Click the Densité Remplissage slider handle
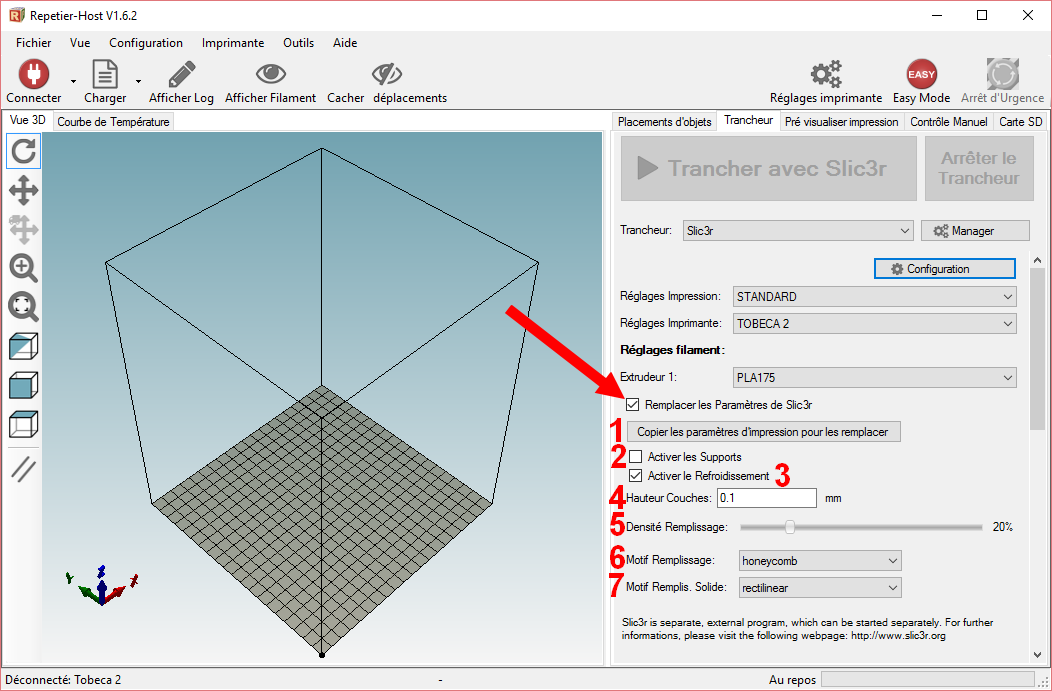Viewport: 1052px width, 691px height. pyautogui.click(x=790, y=527)
